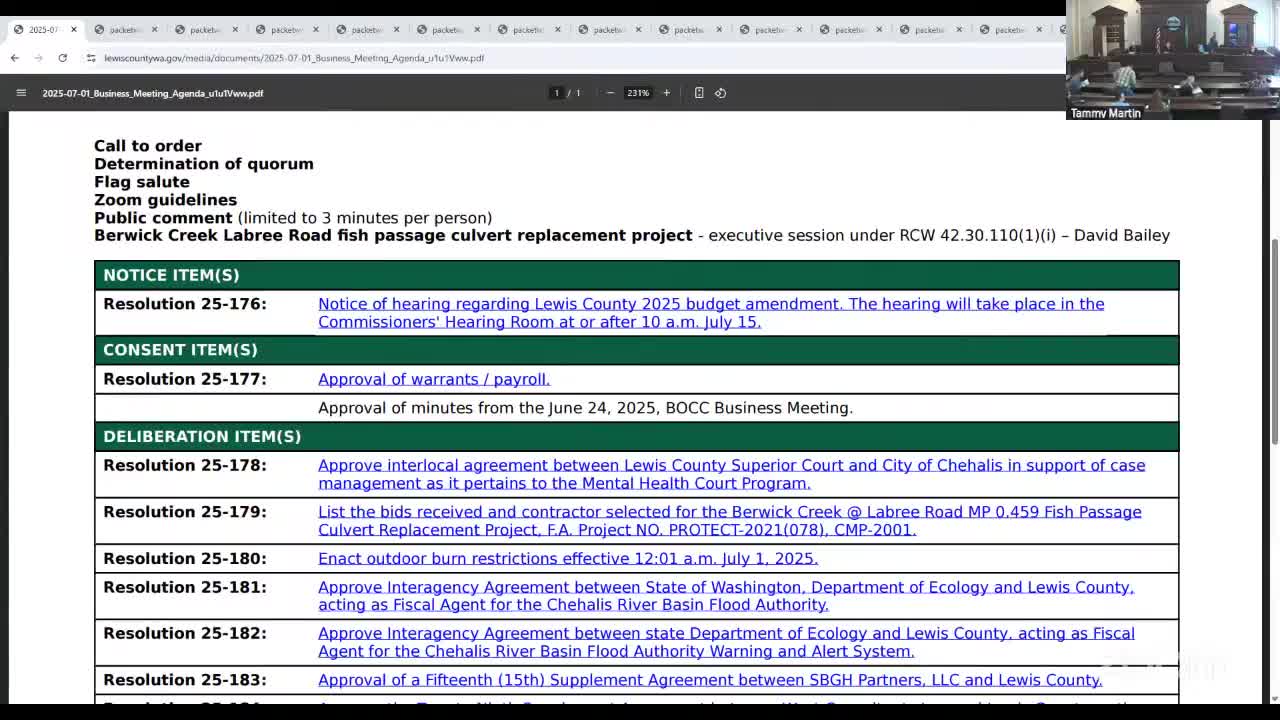The width and height of the screenshot is (1280, 720).
Task: Open the Chehalis River Basin Flood Authority agreement link
Action: 726,596
